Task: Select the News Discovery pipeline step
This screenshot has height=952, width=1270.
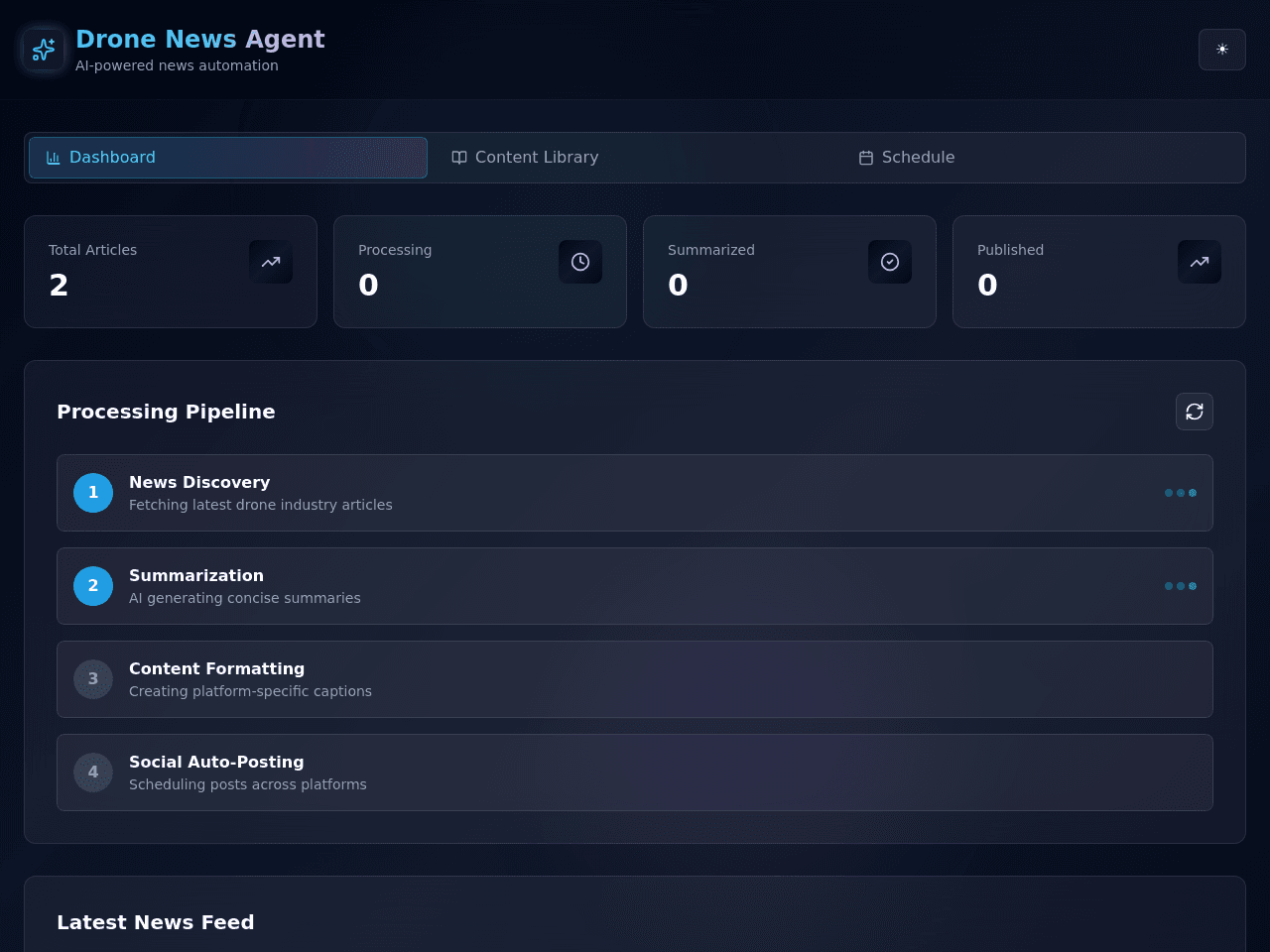Action: click(635, 493)
